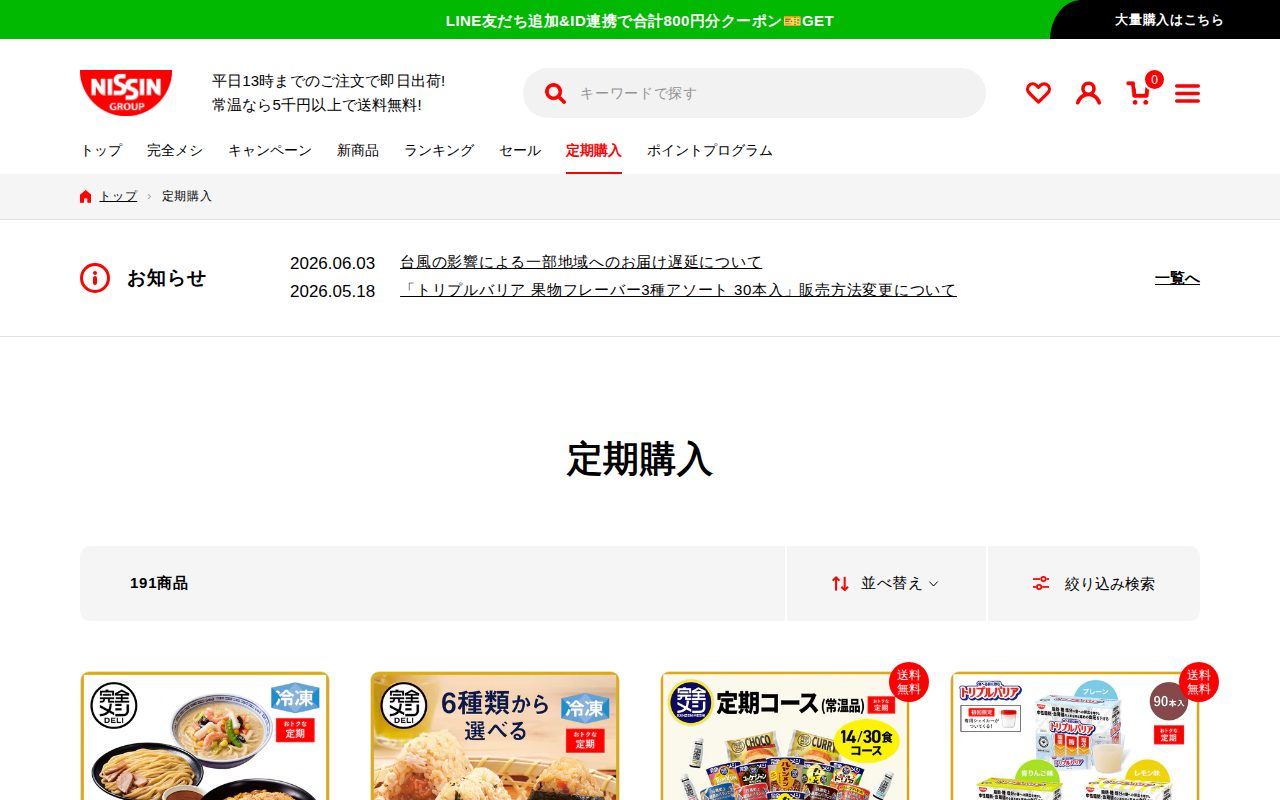Open トリプルバリア 90本入 product thumbnail
Screen dimensions: 1280x800
point(1075,736)
